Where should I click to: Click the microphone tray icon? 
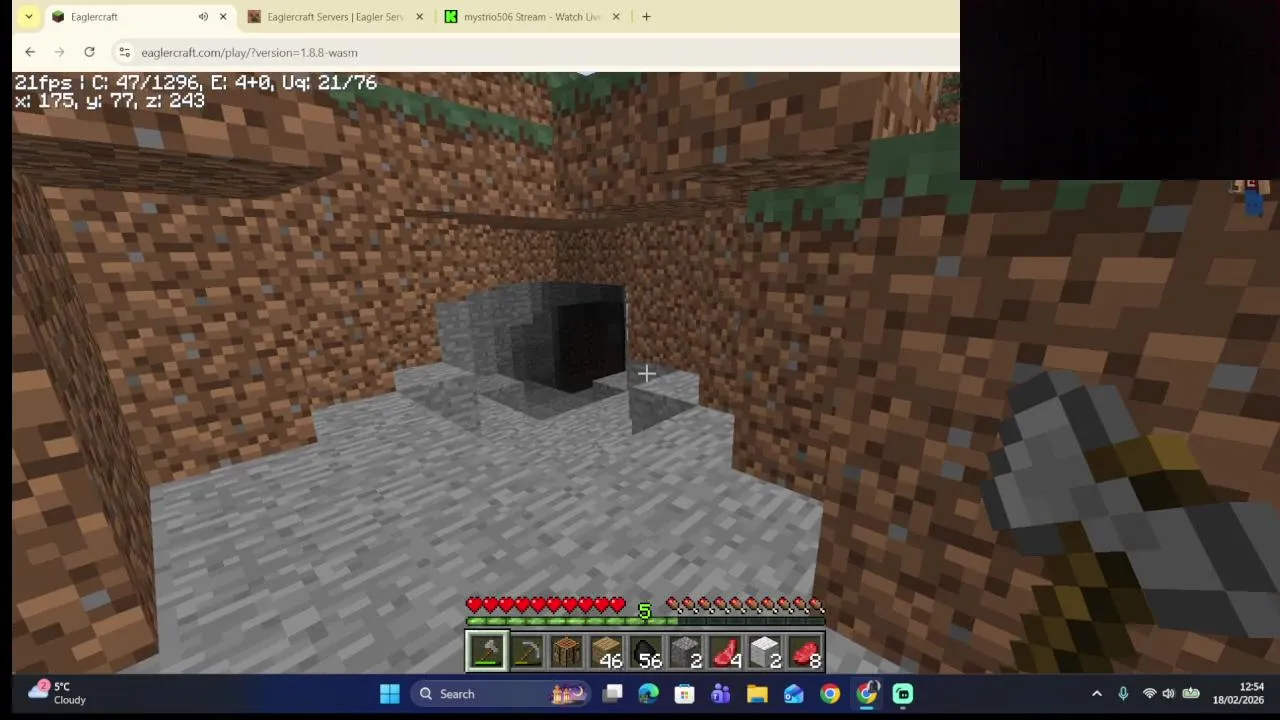point(1123,694)
